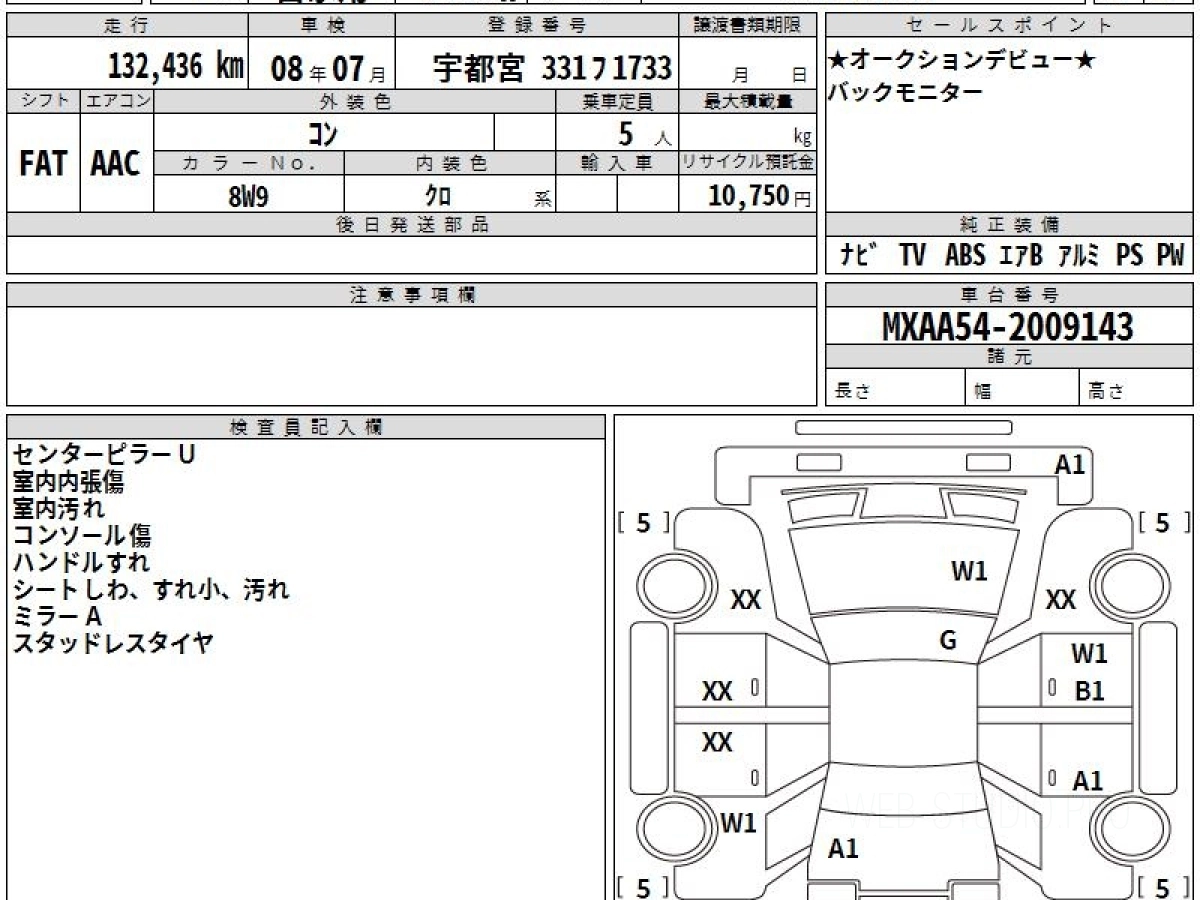Viewport: 1200px width, 900px height.
Task: Select the 室内汚れ note
Action: coord(57,508)
